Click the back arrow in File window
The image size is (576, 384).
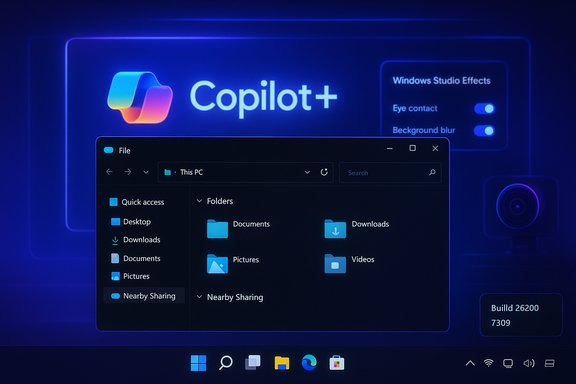tap(109, 172)
